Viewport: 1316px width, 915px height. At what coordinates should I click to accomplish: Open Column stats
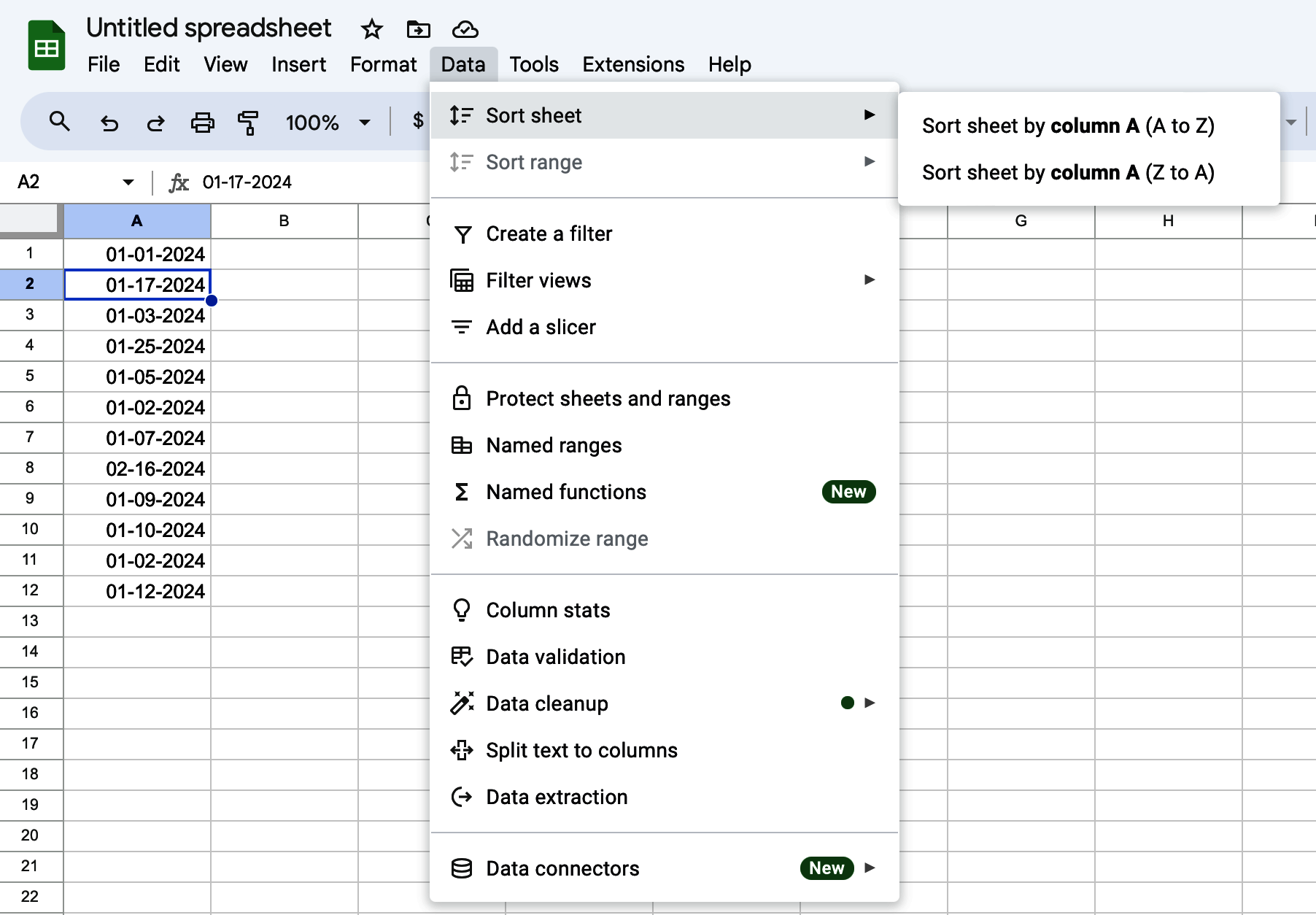tap(665, 610)
